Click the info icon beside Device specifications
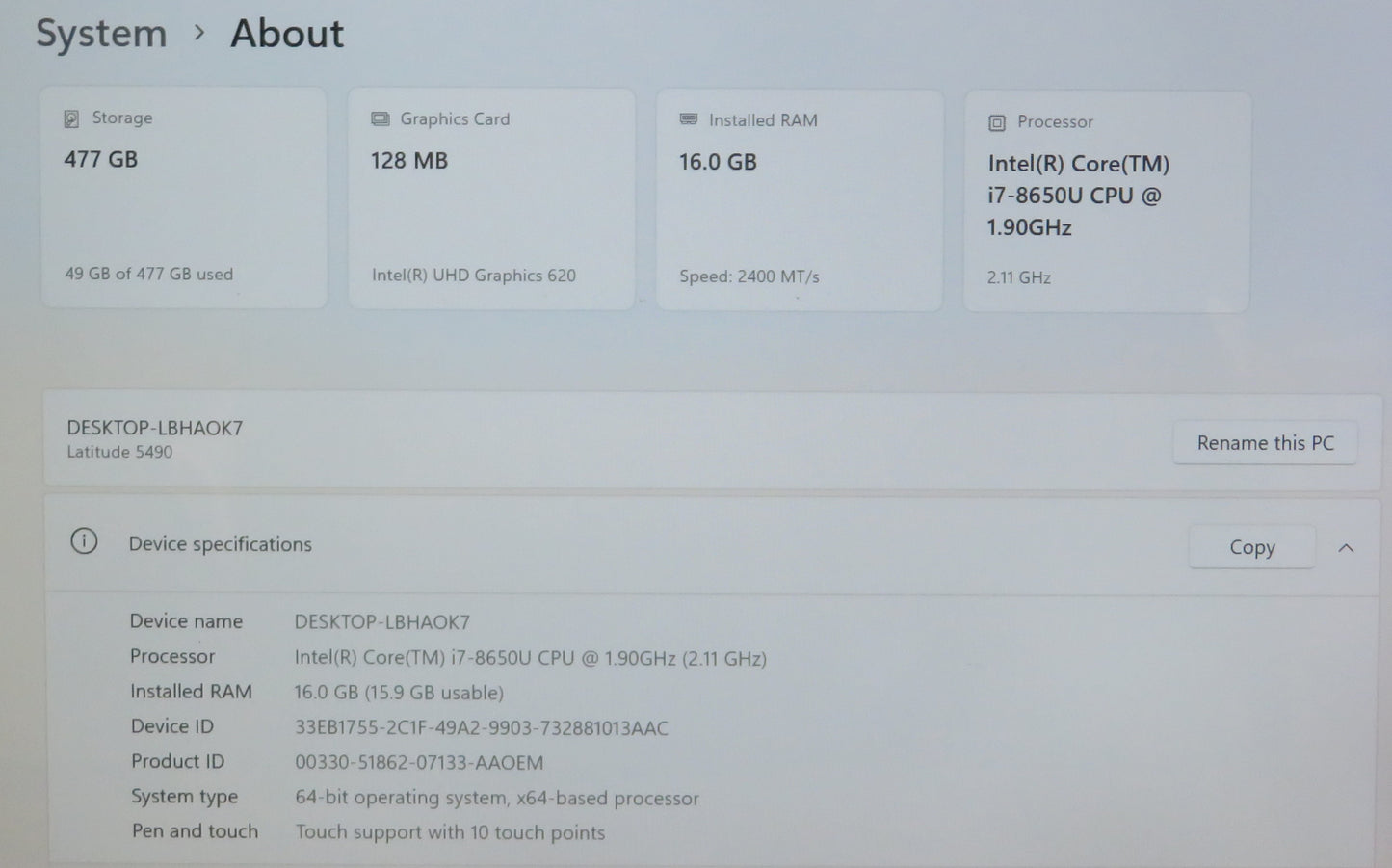This screenshot has width=1392, height=868. [x=84, y=542]
